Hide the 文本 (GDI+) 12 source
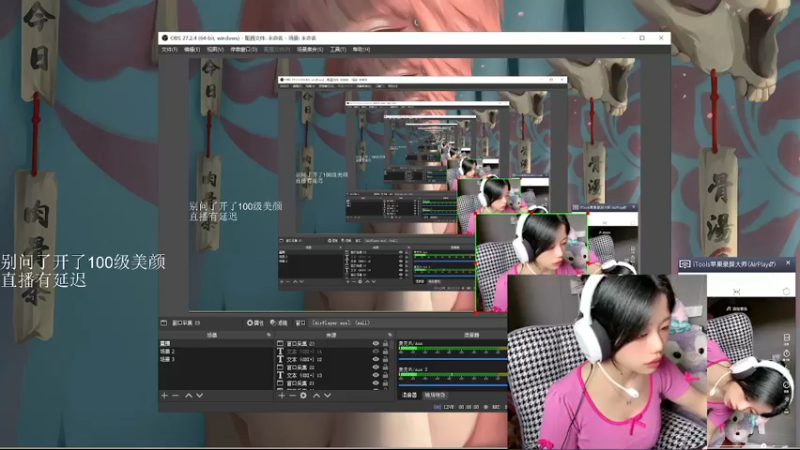800x450 pixels. point(376,359)
